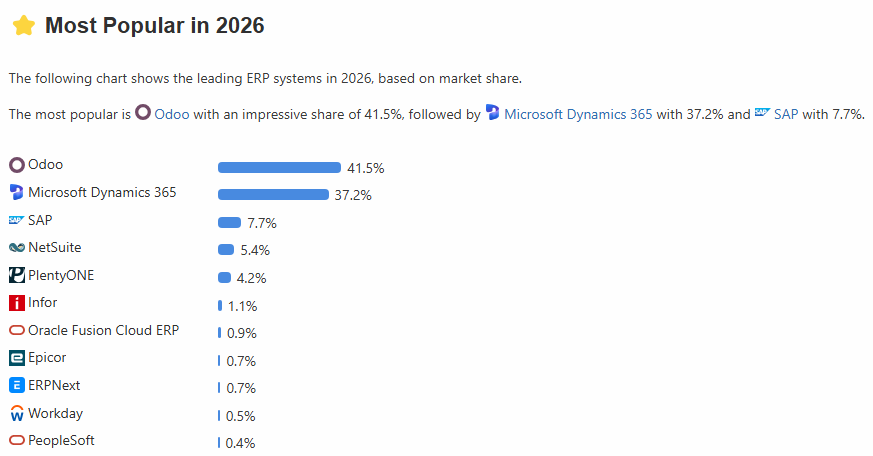Screen dimensions: 873x456
Task: Click the PlentyONE 4.2% bar
Action: point(224,277)
